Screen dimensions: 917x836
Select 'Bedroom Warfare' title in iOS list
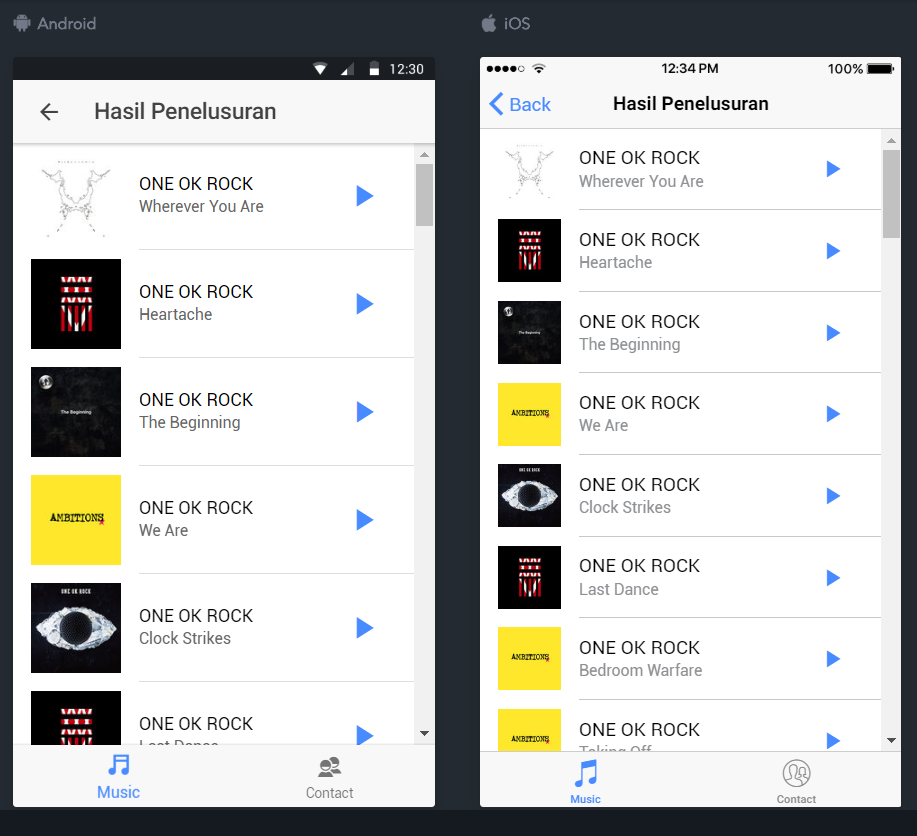[x=640, y=670]
